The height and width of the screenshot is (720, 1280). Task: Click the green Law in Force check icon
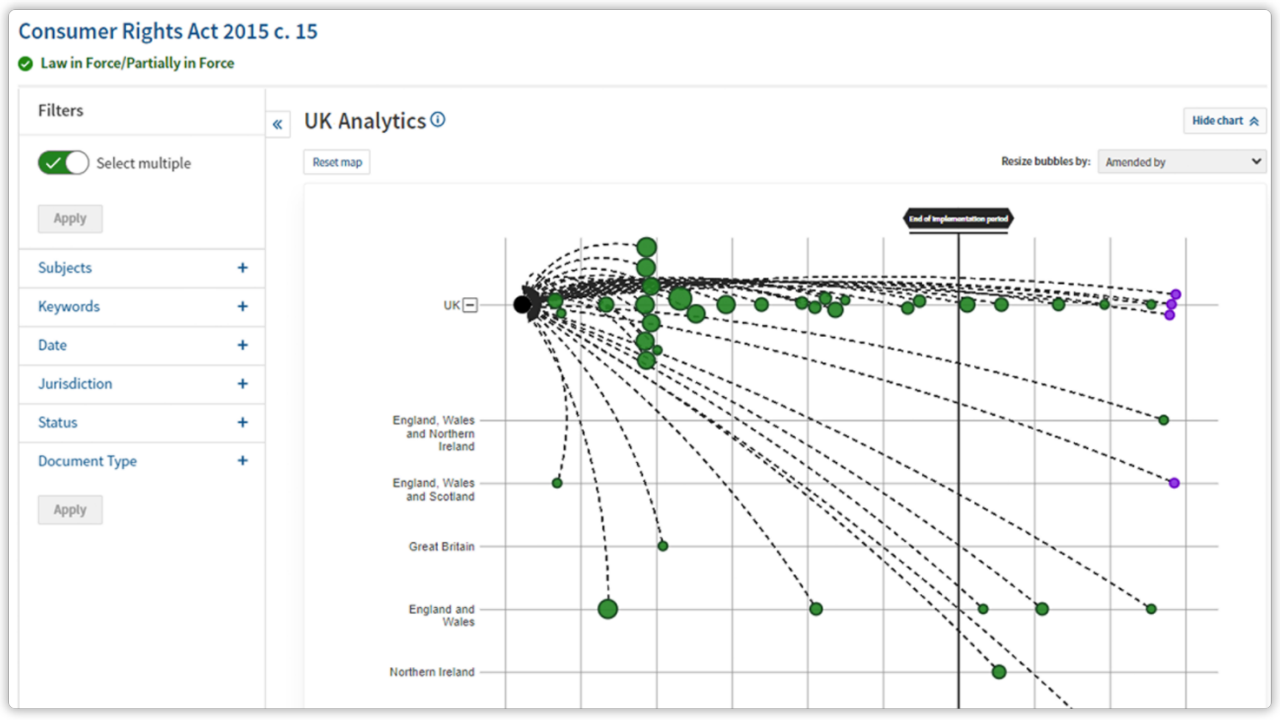tap(25, 63)
